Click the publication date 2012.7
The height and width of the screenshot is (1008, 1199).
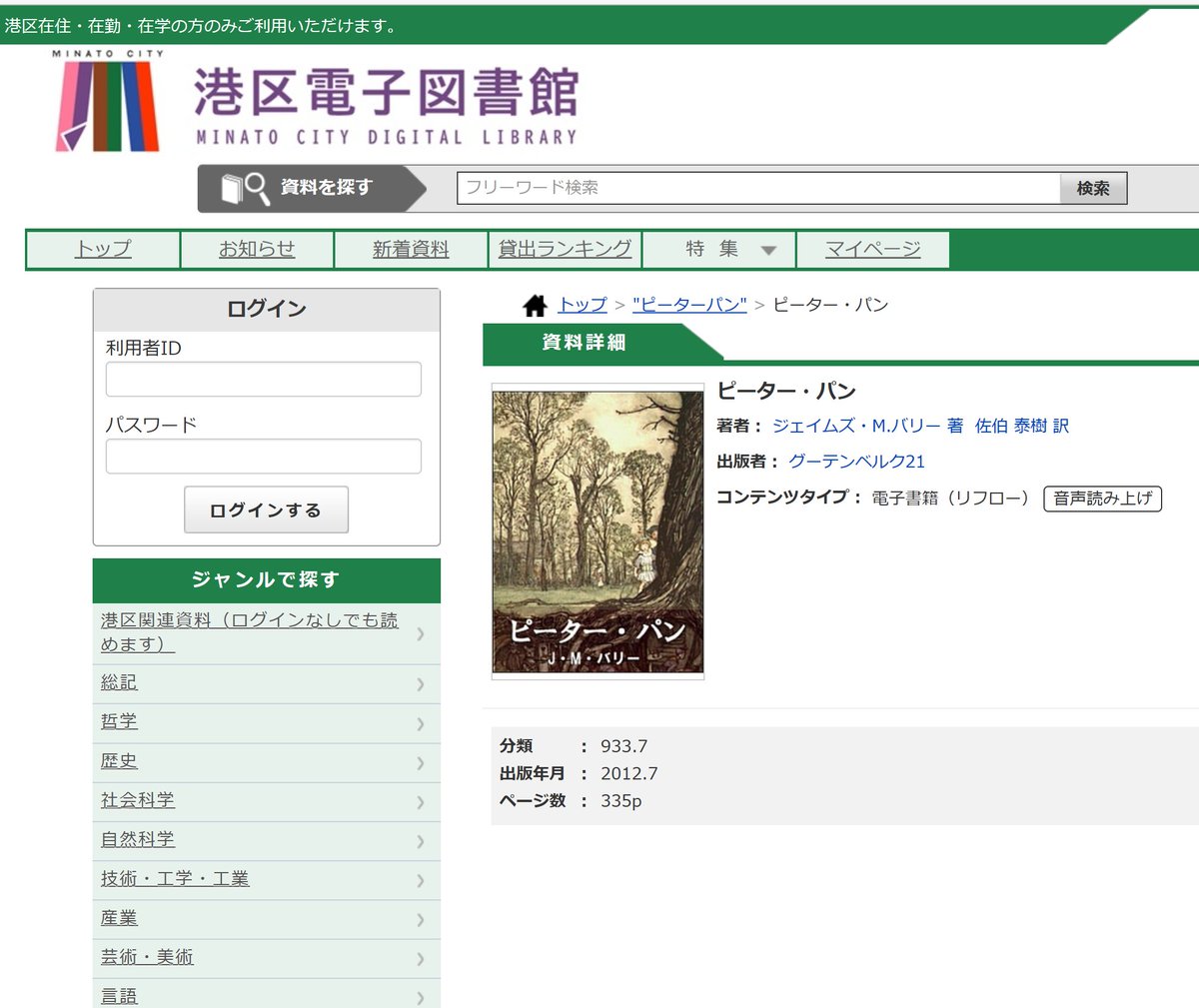pyautogui.click(x=628, y=773)
